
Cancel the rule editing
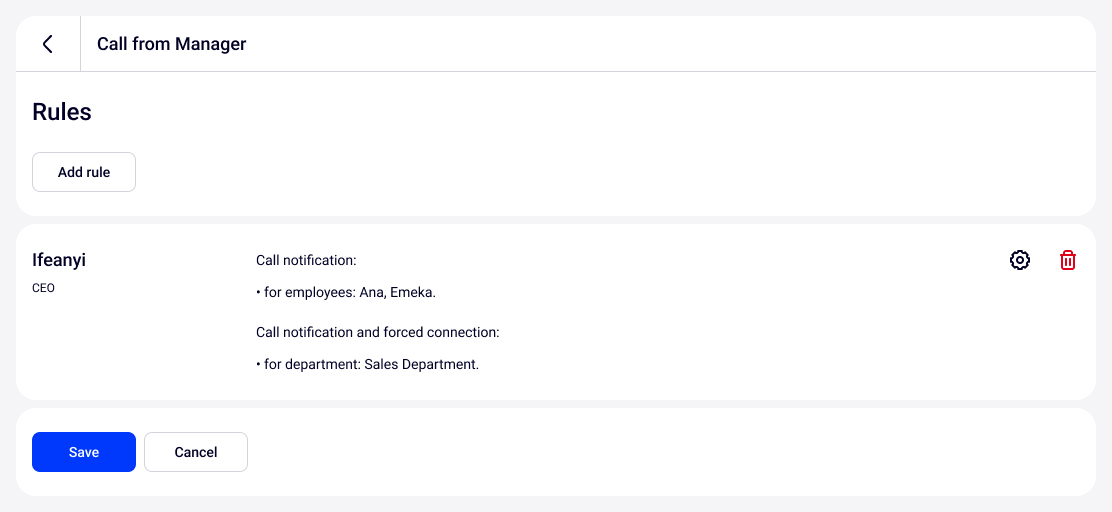[196, 452]
